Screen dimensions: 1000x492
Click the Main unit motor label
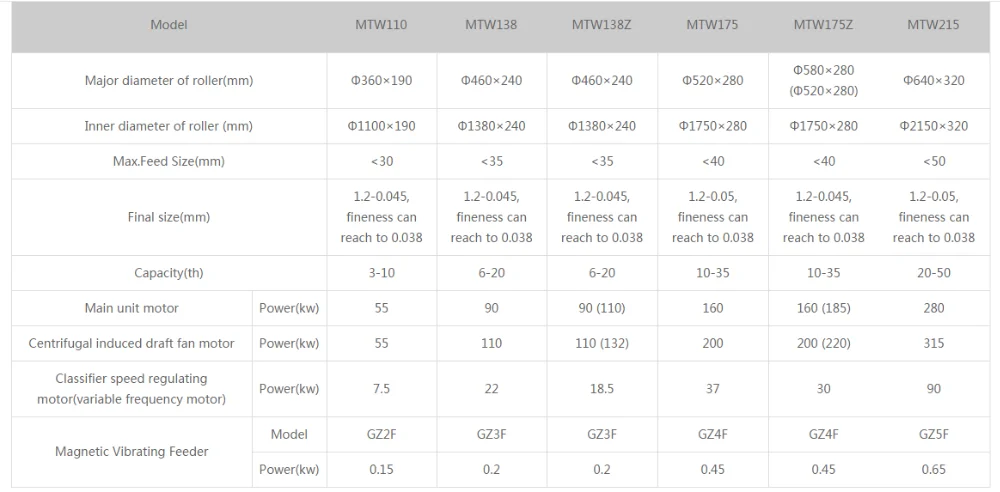point(132,308)
